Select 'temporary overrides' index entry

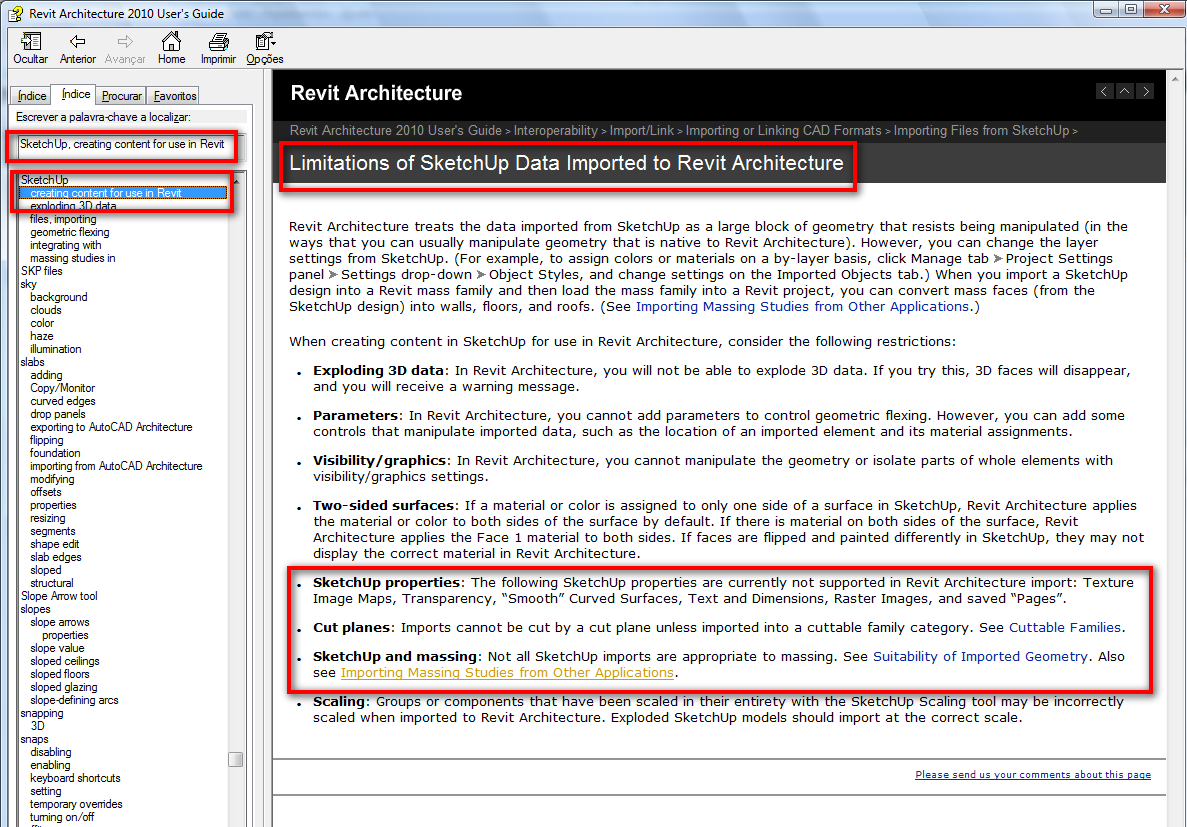[x=76, y=804]
